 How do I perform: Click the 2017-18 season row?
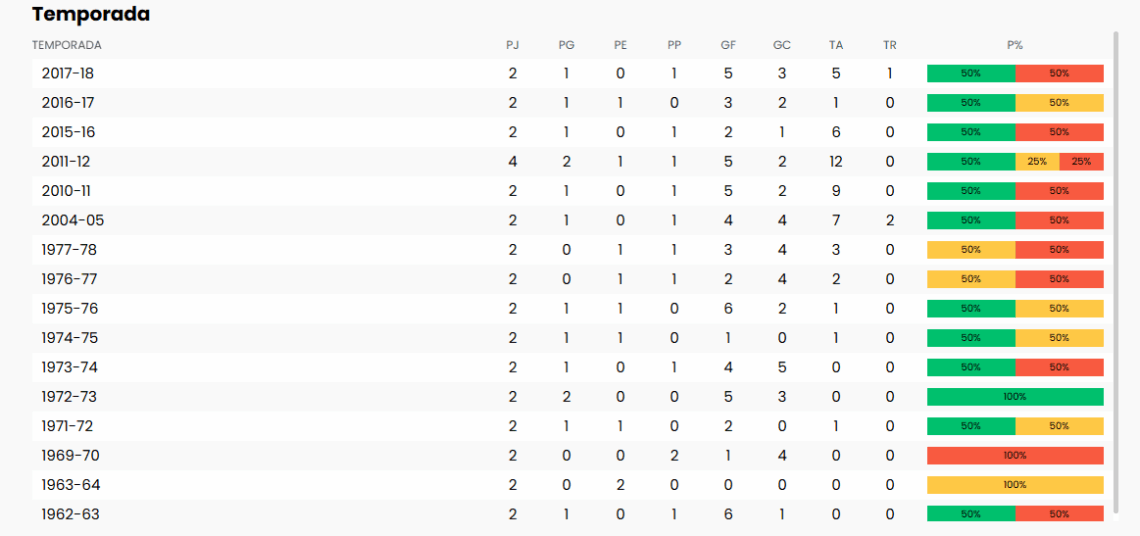pos(68,73)
